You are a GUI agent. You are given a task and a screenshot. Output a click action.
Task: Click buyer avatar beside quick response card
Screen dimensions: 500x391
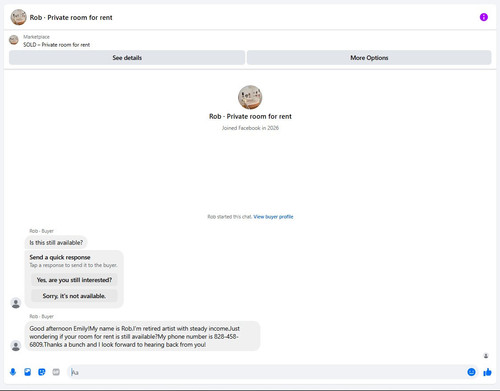[16, 303]
